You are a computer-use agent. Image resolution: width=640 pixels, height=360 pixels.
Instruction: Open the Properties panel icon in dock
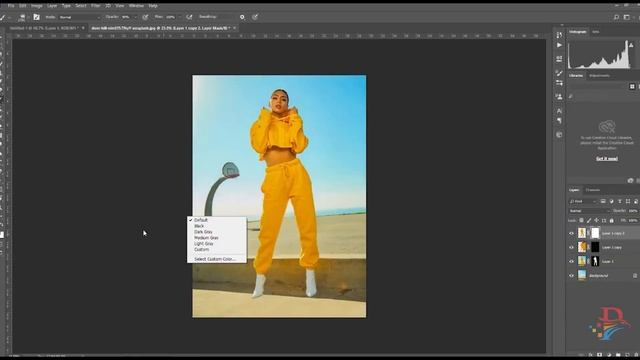click(559, 59)
